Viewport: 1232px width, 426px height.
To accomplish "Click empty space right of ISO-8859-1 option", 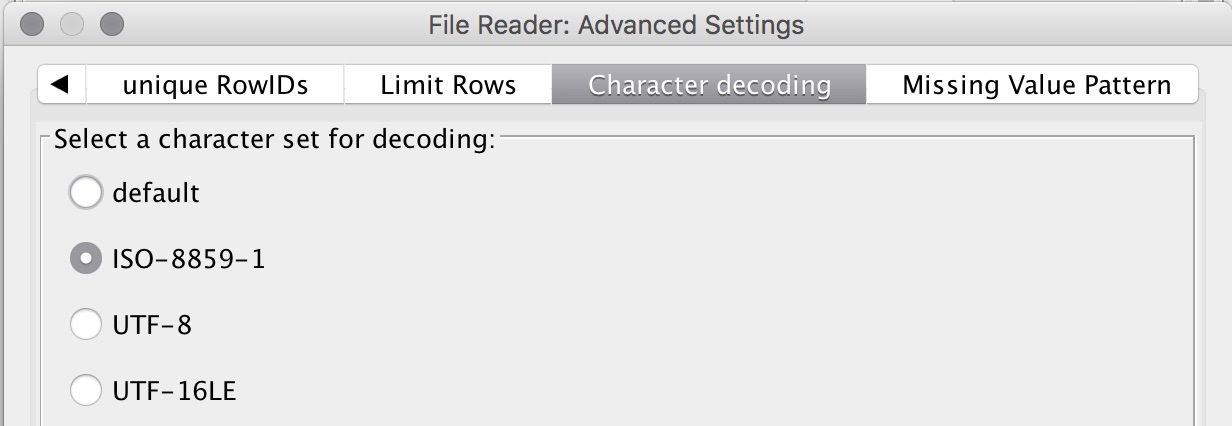I will 700,259.
